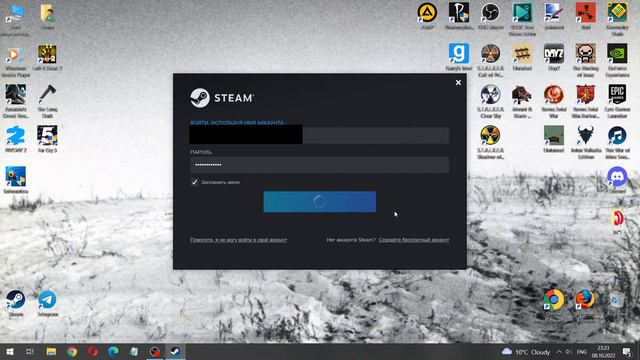Screen dimensions: 640x360
Task: Open the weather widget showing Cloudy
Action: click(x=526, y=352)
